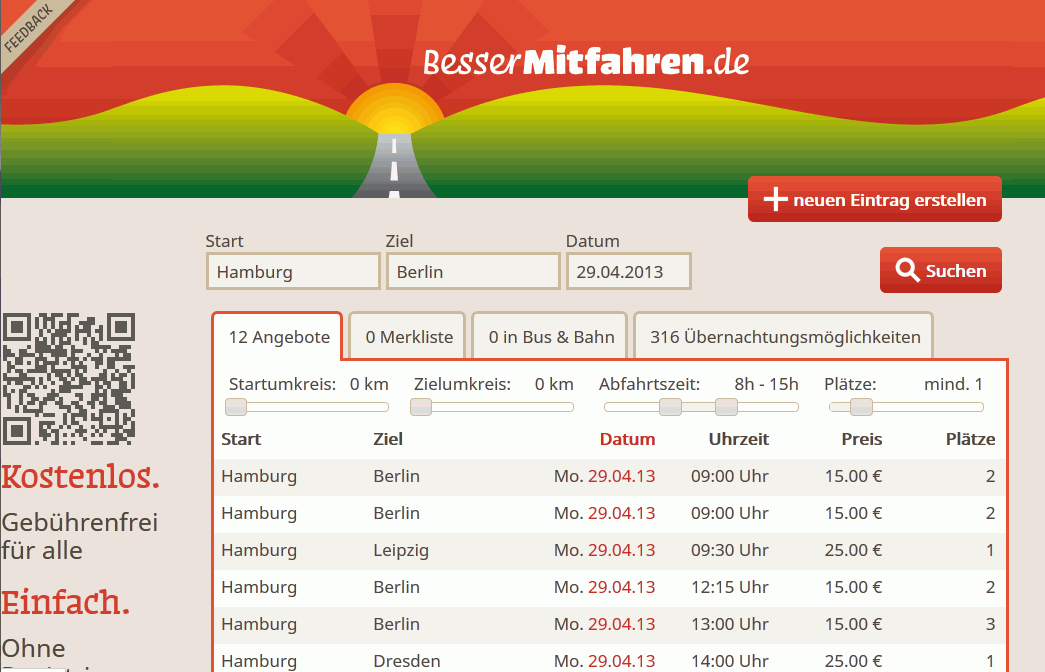Click the Datum field showing 29.04.2013
1045x672 pixels.
tap(628, 272)
